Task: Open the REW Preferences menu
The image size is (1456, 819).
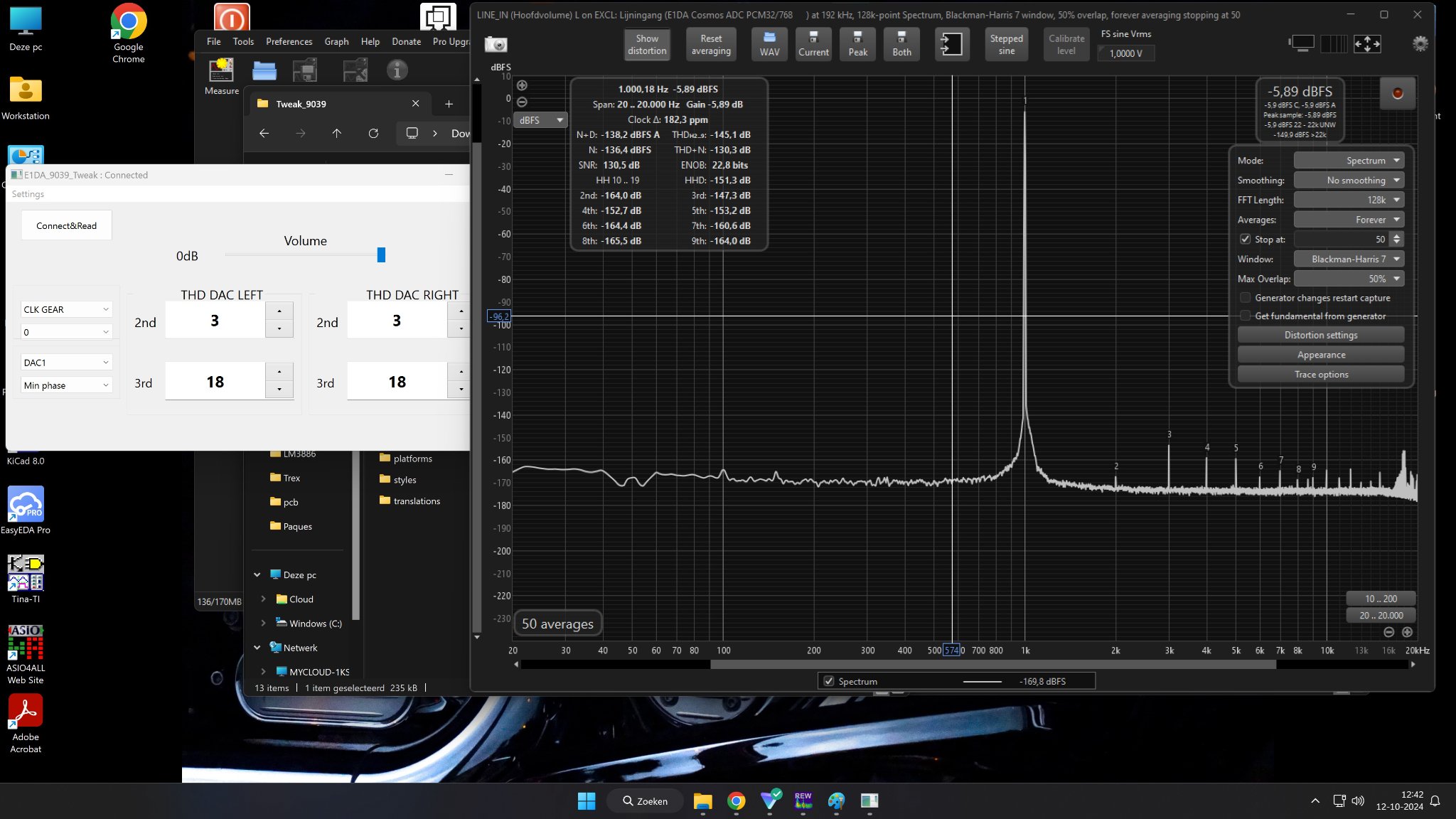Action: pyautogui.click(x=289, y=41)
